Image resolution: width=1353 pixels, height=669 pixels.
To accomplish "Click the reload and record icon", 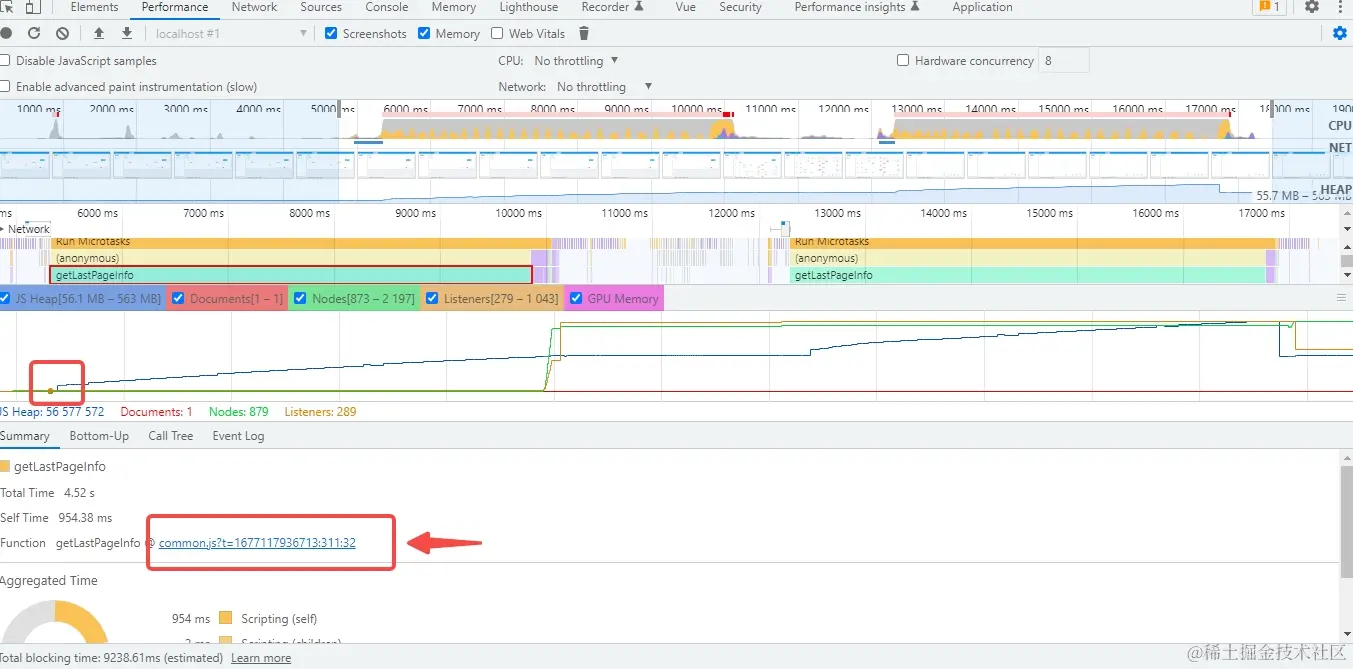I will click(34, 33).
